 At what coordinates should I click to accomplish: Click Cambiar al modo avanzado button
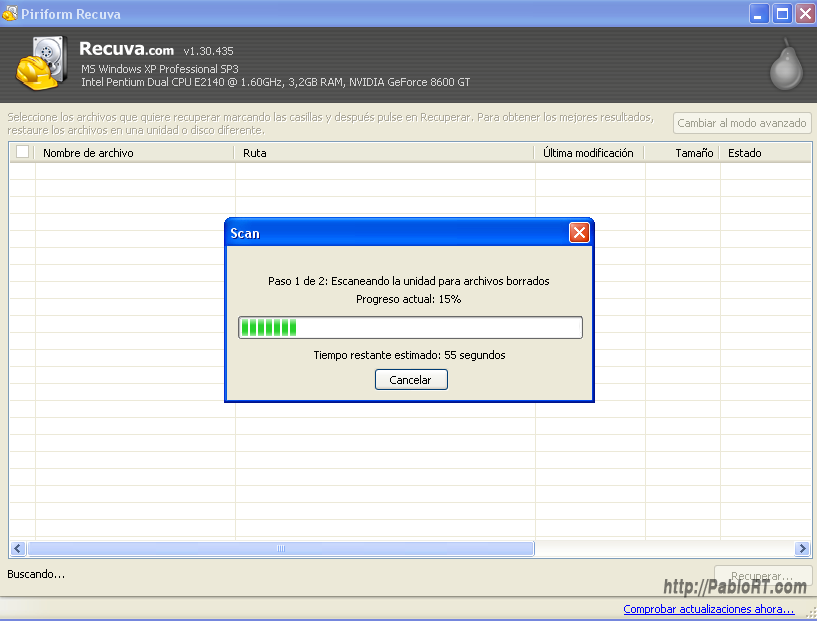(x=741, y=123)
